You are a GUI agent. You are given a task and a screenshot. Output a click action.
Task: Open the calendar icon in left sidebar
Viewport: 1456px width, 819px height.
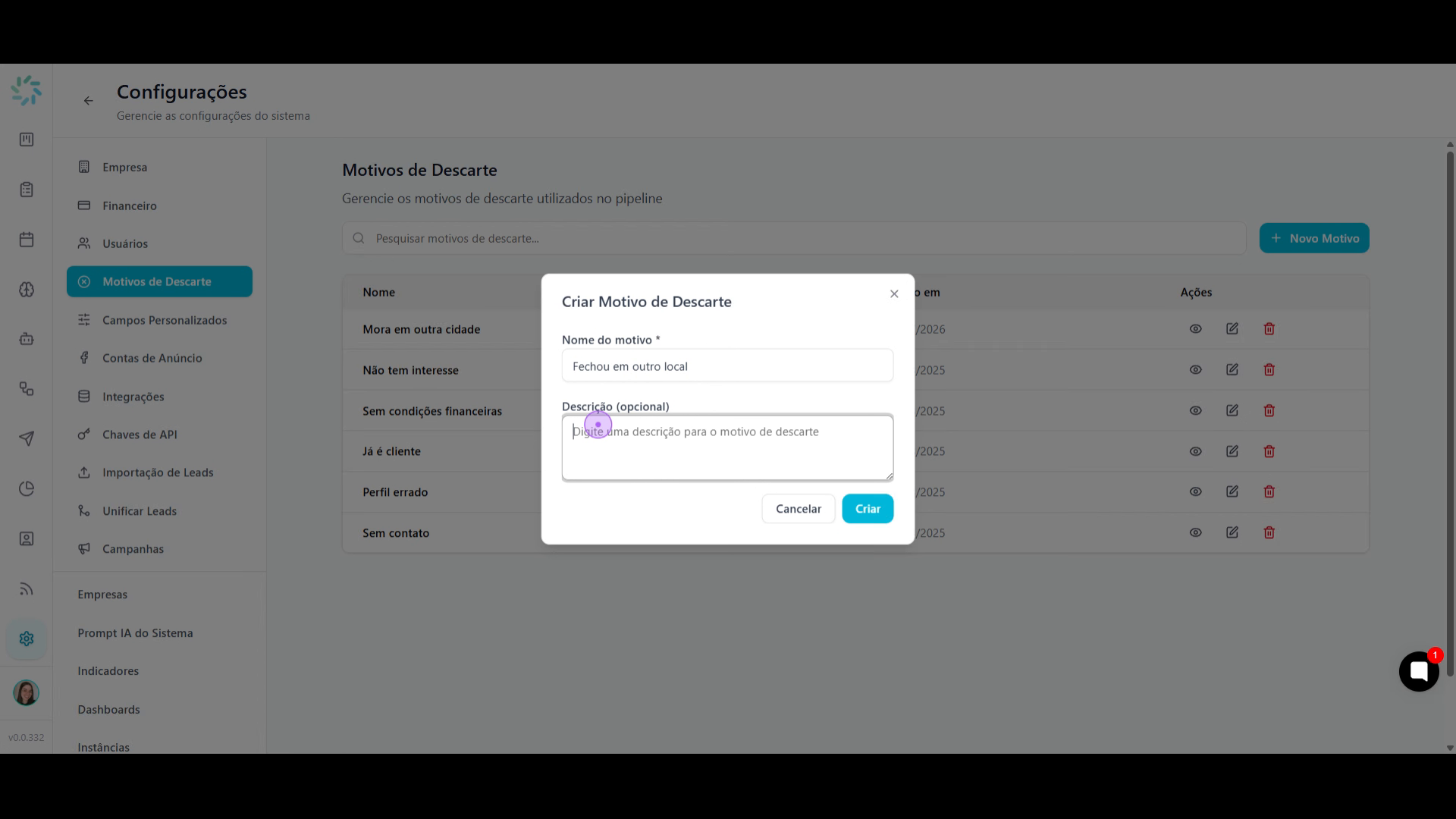27,240
